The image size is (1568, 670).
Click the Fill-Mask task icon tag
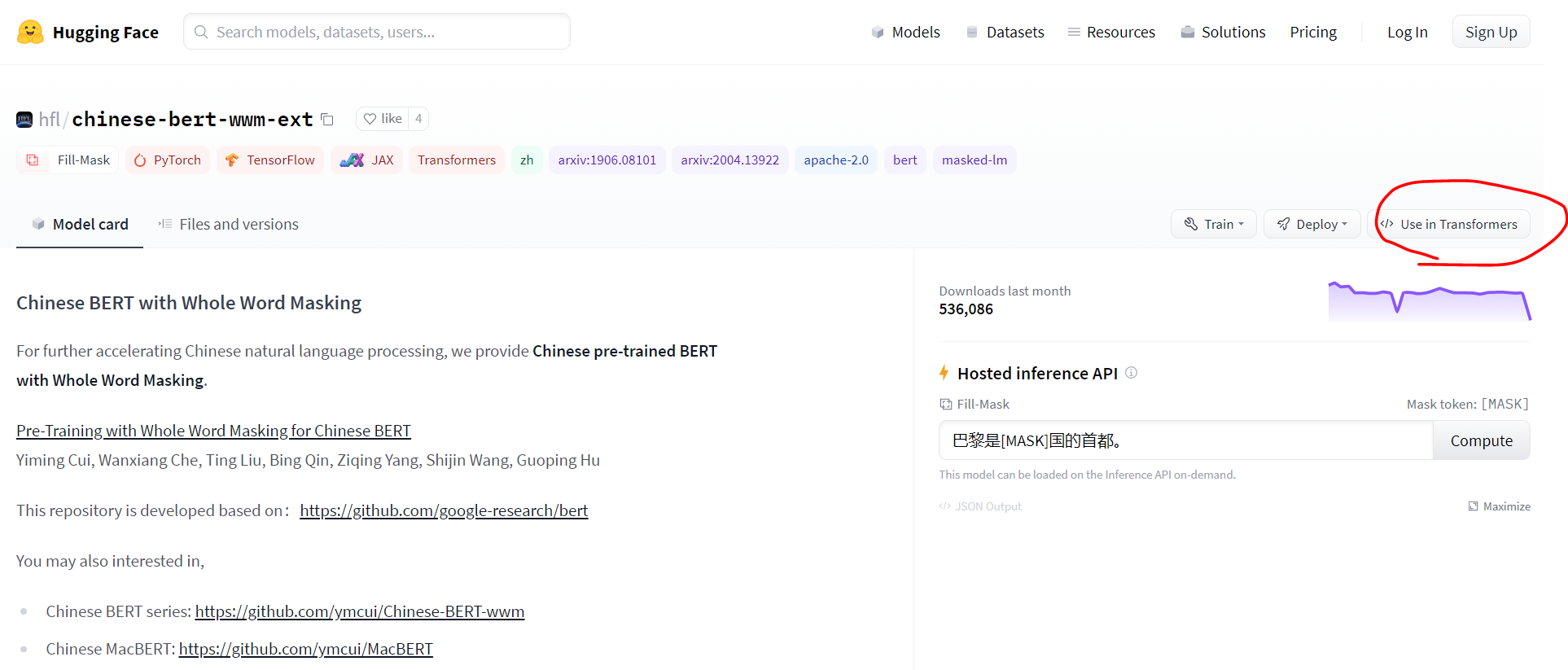[33, 160]
